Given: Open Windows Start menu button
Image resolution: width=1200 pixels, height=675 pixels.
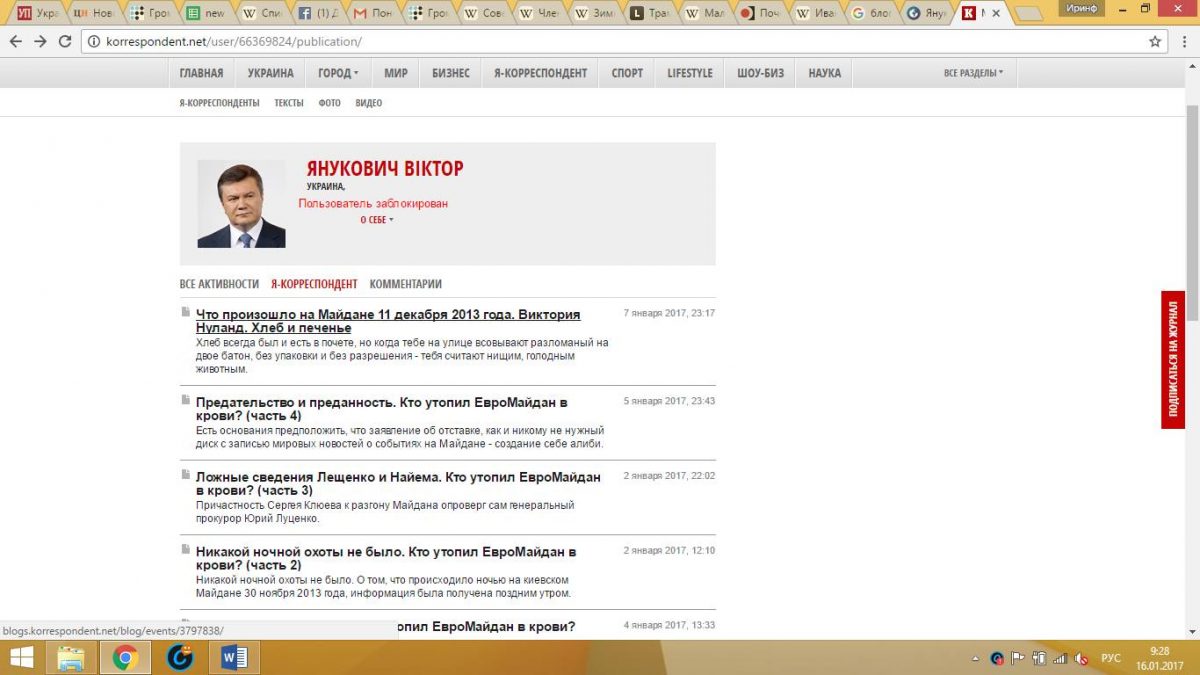Looking at the screenshot, I should tap(21, 657).
